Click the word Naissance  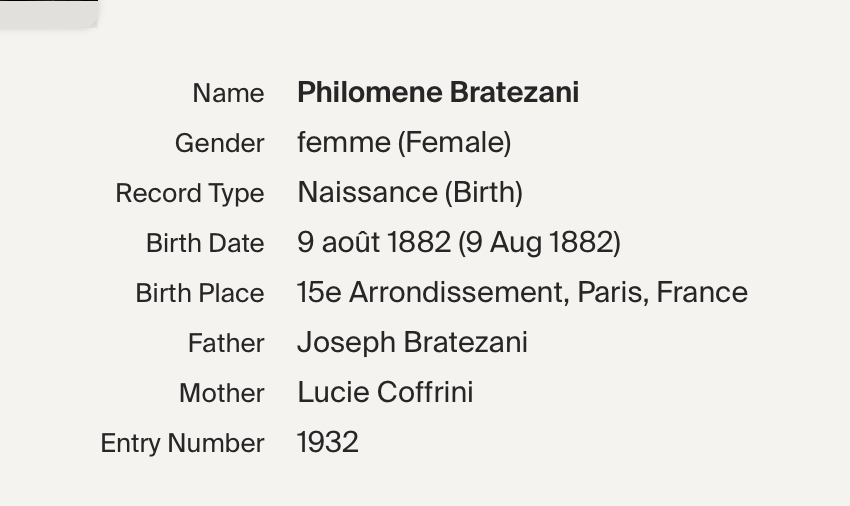368,193
